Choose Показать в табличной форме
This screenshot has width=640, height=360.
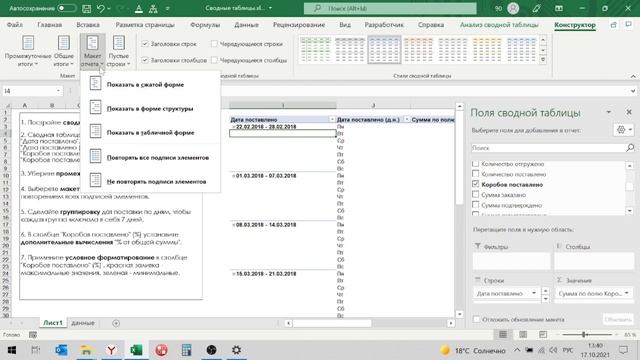click(150, 132)
